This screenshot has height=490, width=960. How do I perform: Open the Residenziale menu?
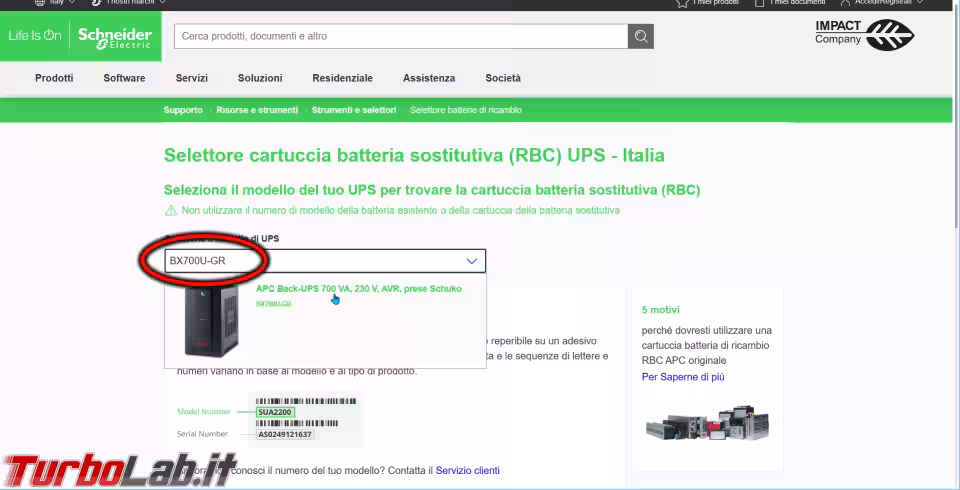click(342, 78)
